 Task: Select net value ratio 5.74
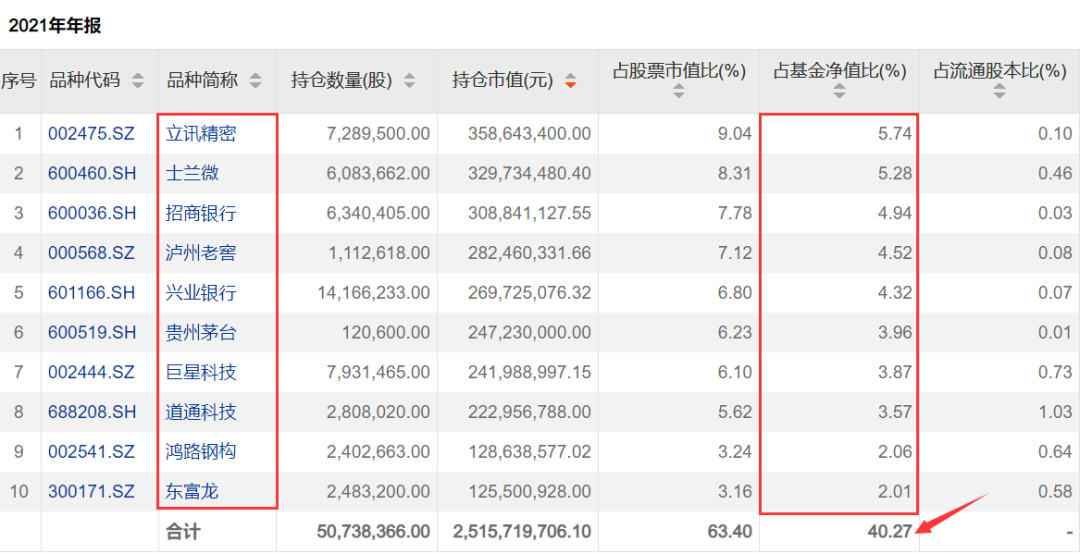click(x=895, y=134)
